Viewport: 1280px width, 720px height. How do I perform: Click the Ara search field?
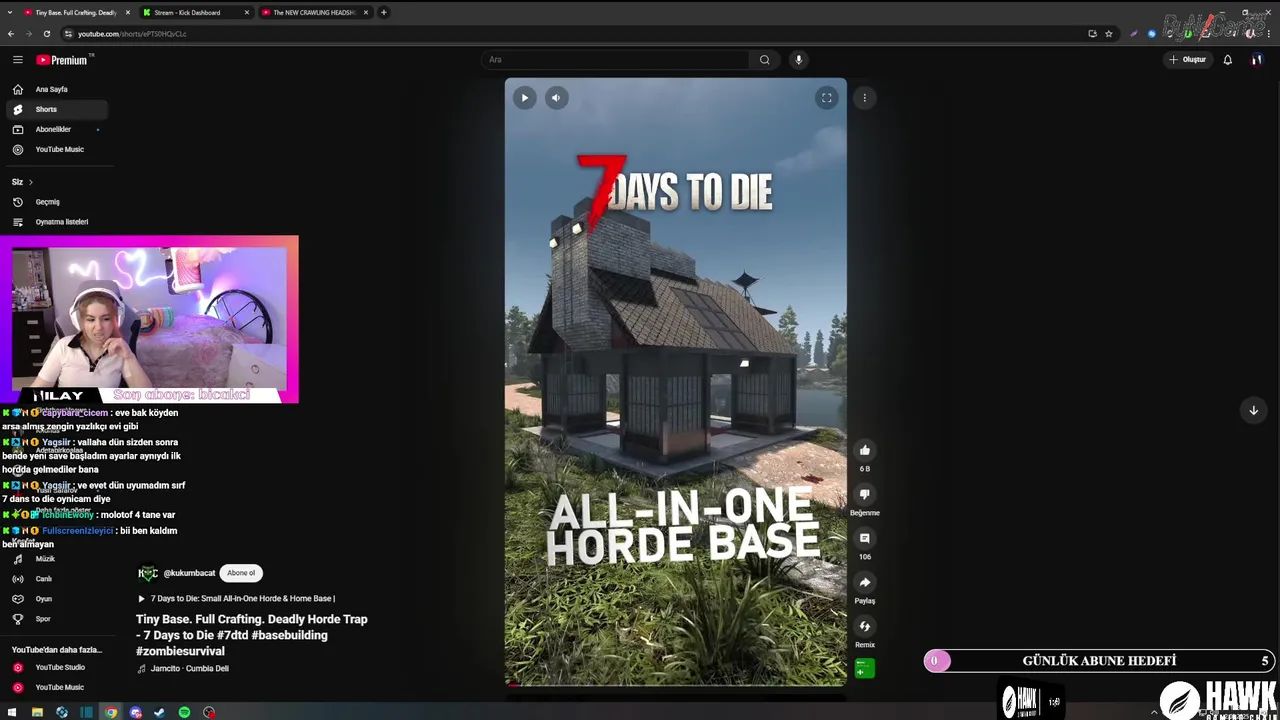[x=616, y=60]
